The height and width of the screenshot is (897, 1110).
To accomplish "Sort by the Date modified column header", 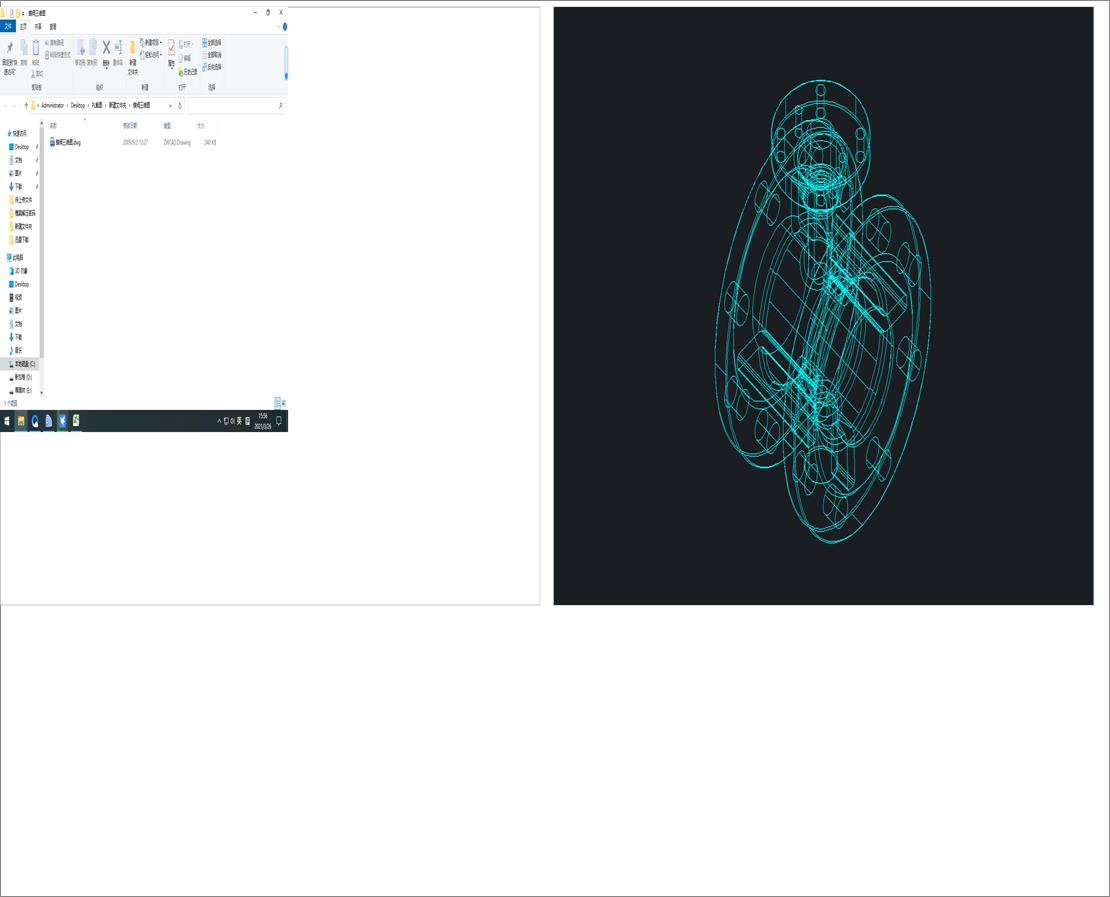I will pyautogui.click(x=130, y=126).
